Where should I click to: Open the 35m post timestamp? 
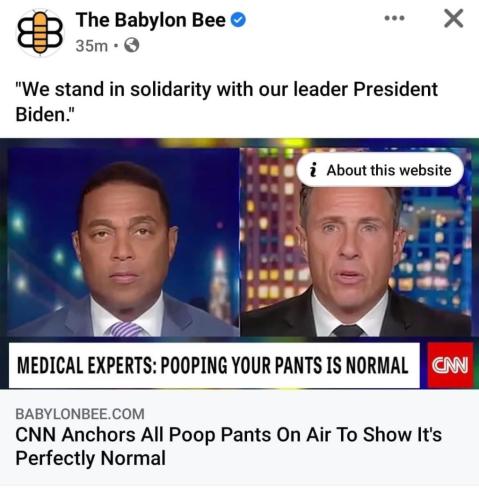point(92,46)
